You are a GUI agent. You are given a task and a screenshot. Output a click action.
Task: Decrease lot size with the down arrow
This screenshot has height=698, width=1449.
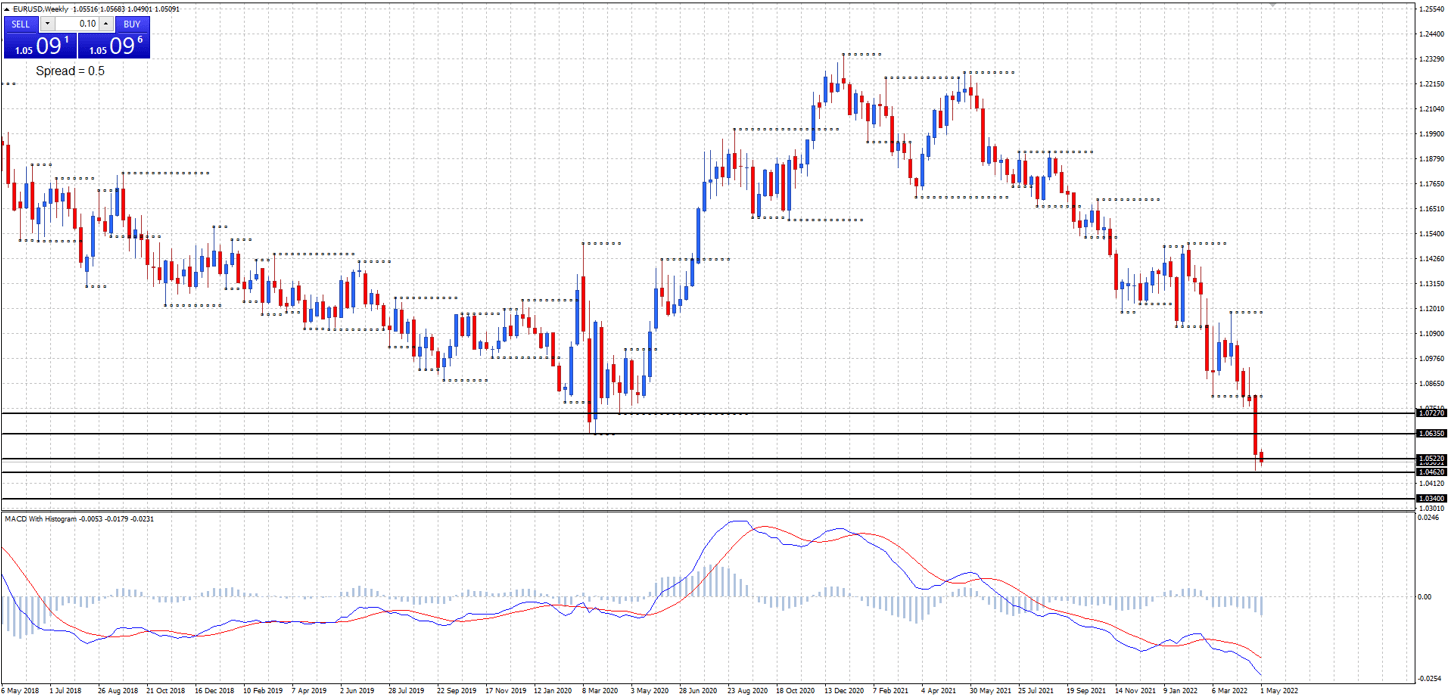click(46, 23)
